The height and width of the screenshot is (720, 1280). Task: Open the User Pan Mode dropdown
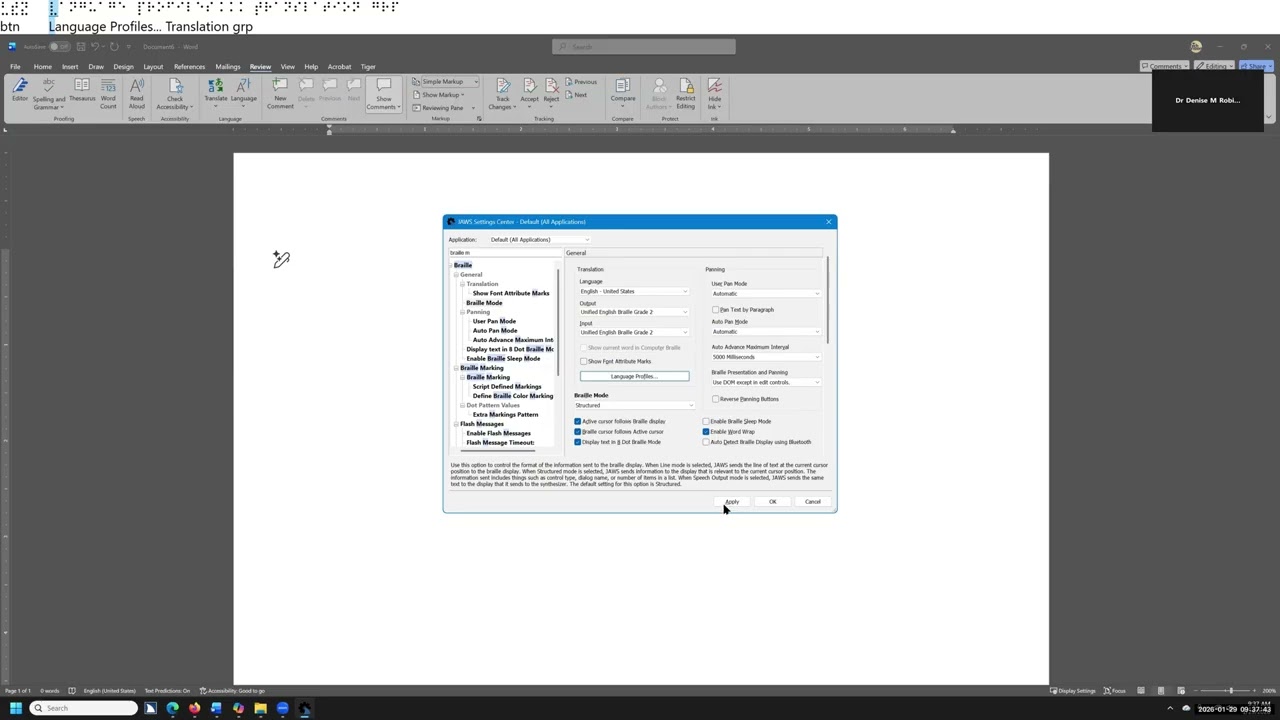[766, 294]
